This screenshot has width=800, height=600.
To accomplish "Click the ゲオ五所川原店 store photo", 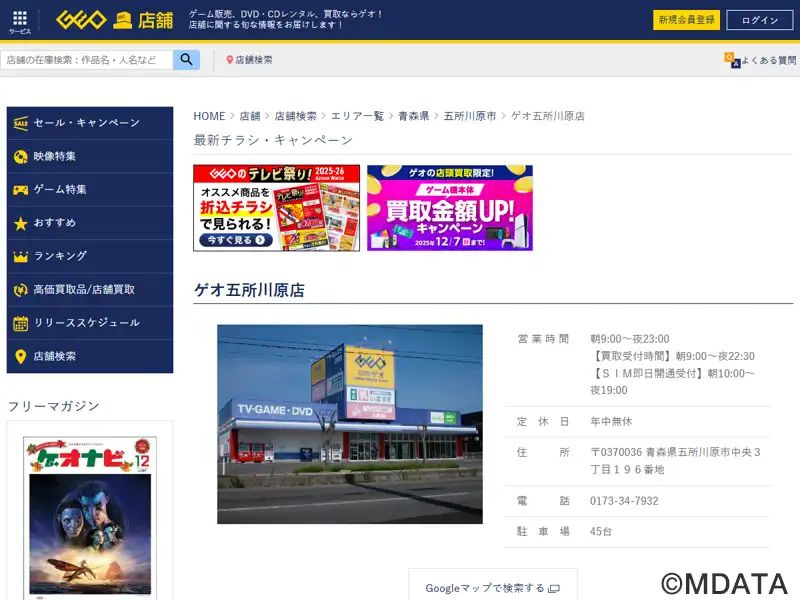I will (350, 424).
